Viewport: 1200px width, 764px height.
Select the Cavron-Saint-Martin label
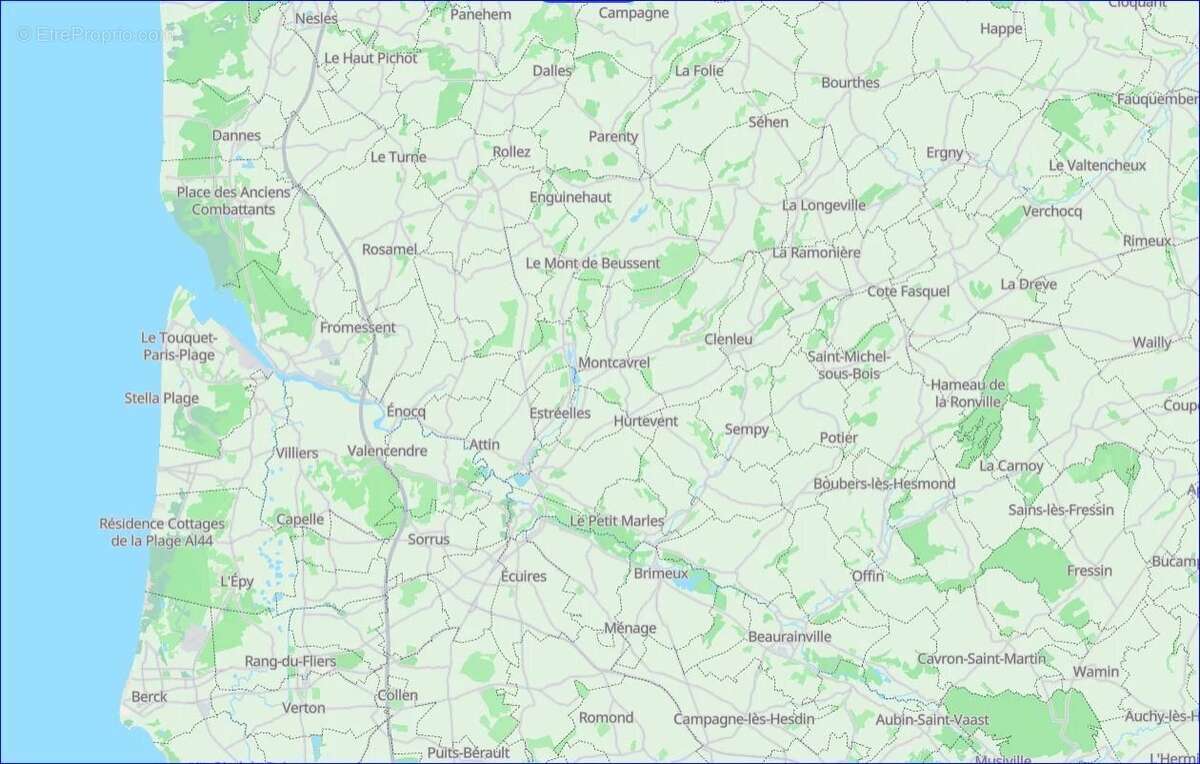[x=982, y=658]
